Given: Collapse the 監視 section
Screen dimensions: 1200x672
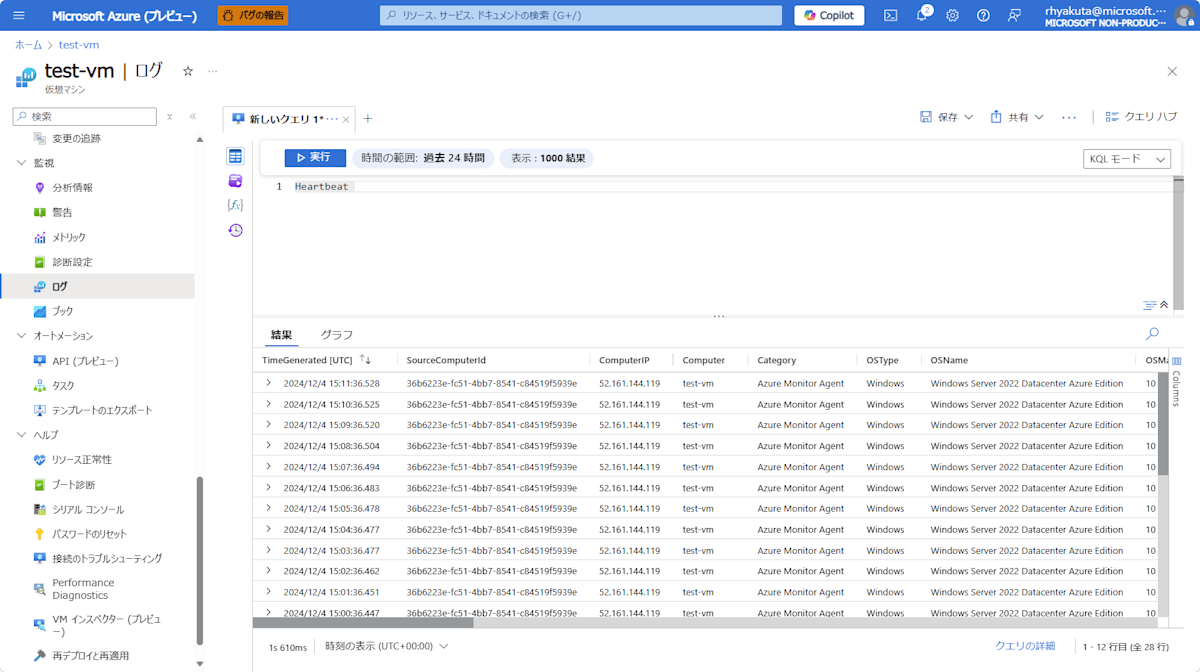Looking at the screenshot, I should [x=23, y=163].
